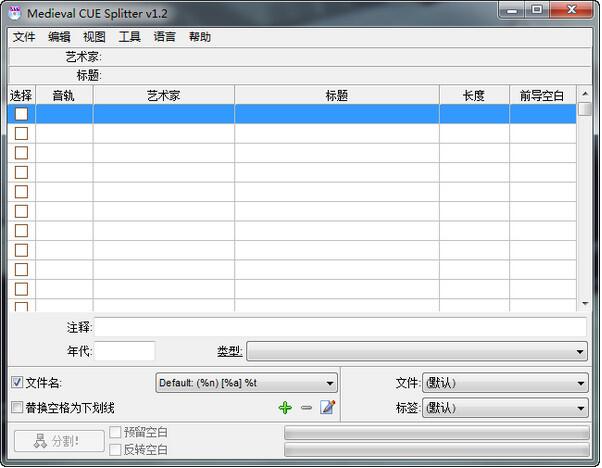The width and height of the screenshot is (602, 468).
Task: Click the 前导空白 column header
Action: click(542, 95)
